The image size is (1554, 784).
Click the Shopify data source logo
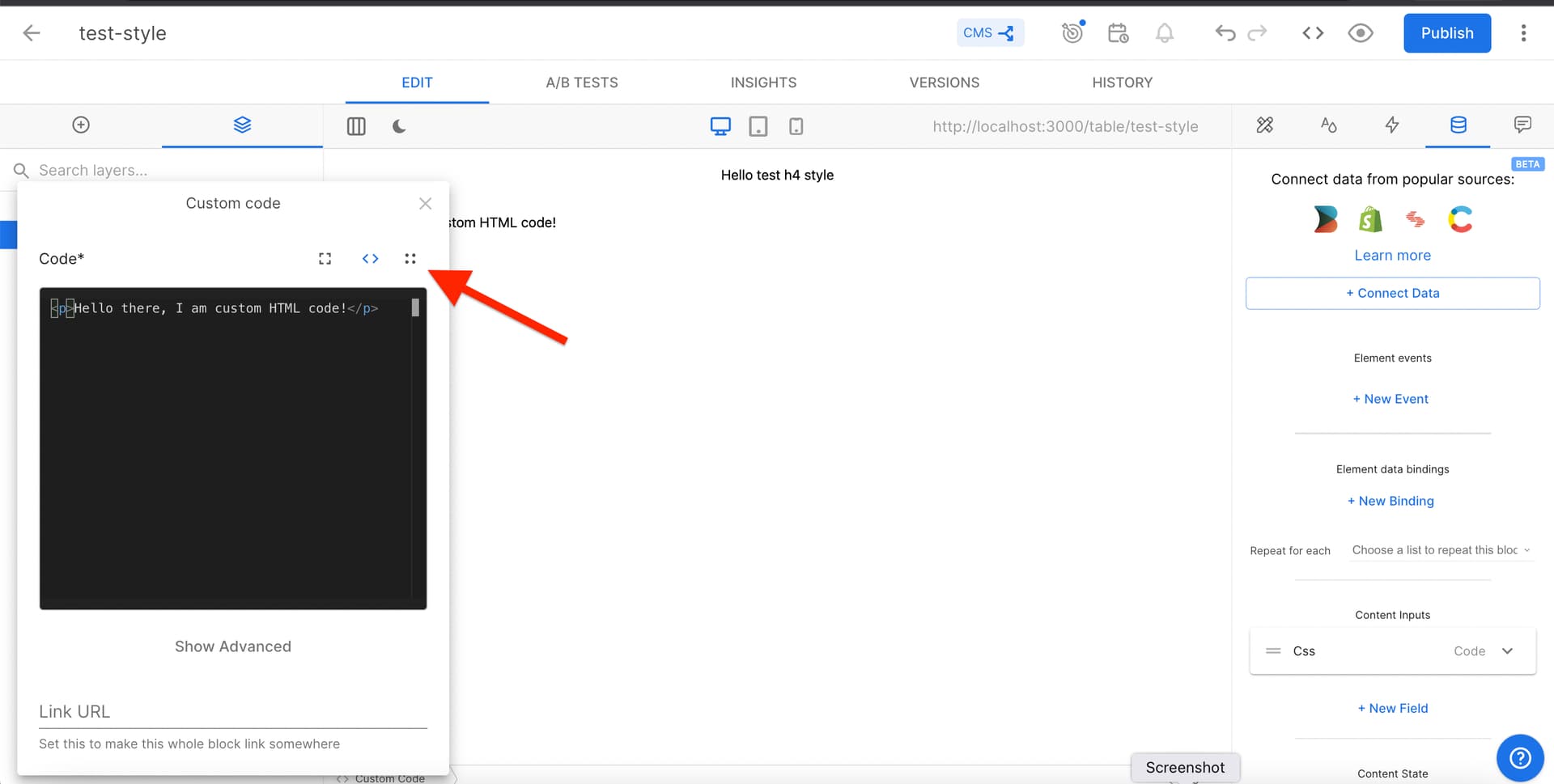1370,219
